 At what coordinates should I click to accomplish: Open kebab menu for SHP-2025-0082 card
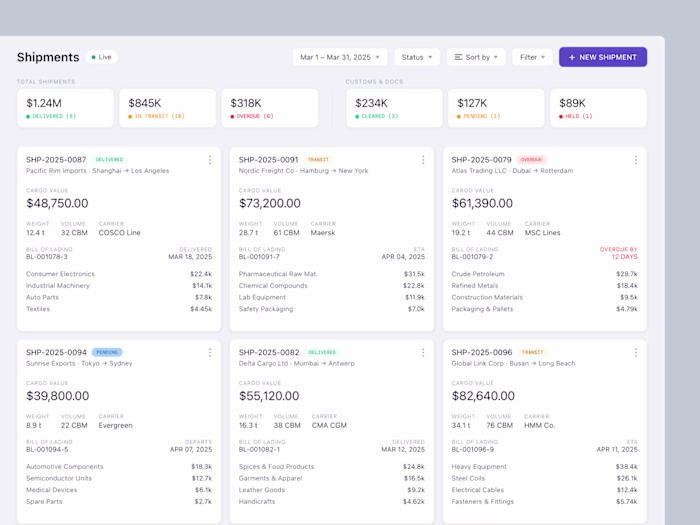[423, 353]
